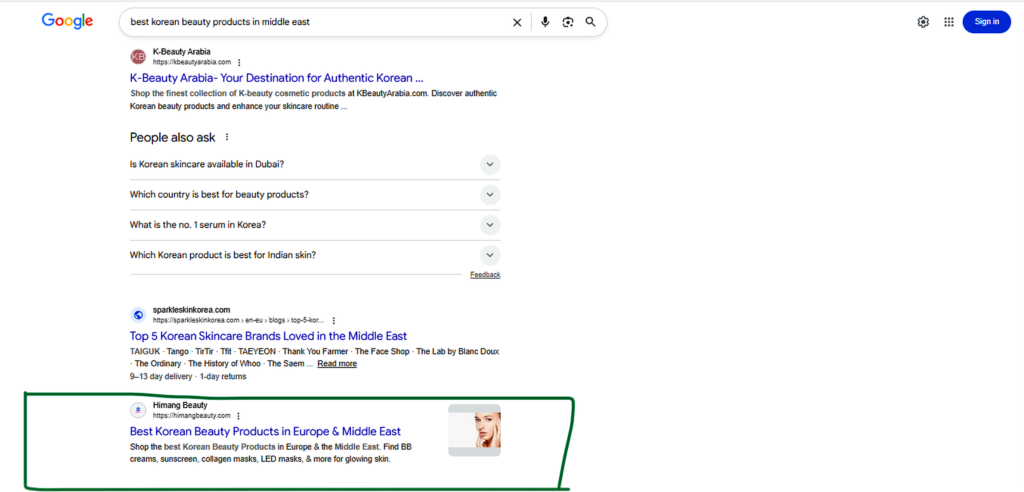The width and height of the screenshot is (1024, 492).
Task: Open three-dot menu next to himangbeauty.com
Action: point(239,416)
